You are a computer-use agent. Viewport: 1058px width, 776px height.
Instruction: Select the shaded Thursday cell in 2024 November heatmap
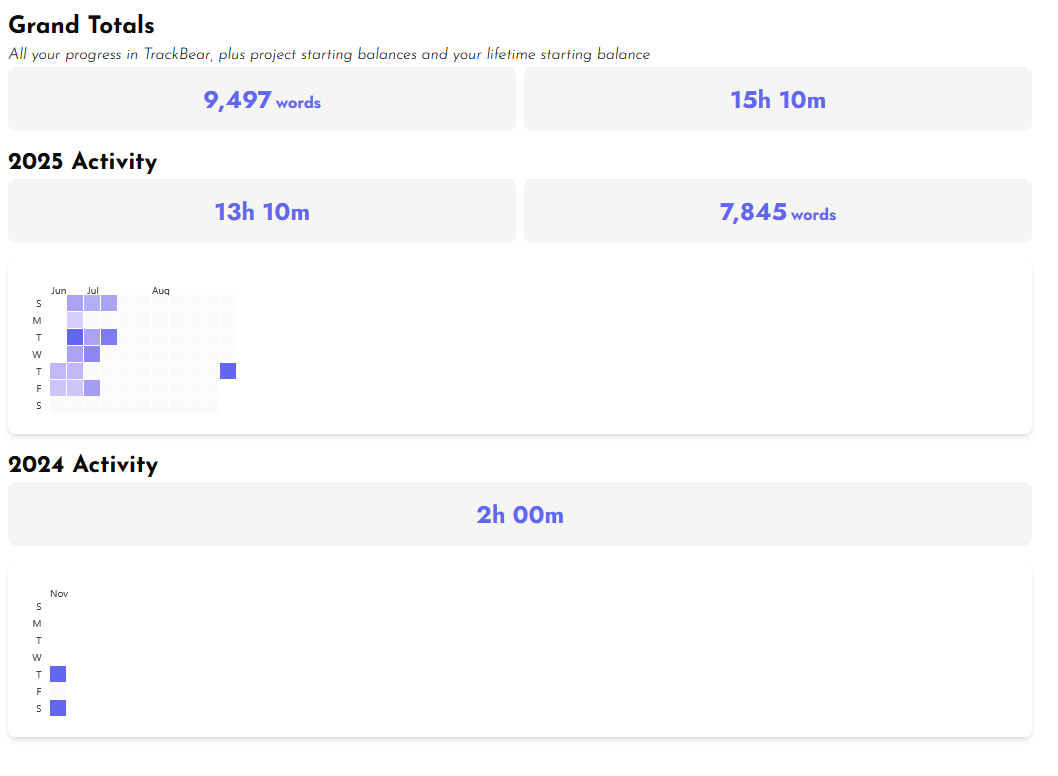[58, 674]
